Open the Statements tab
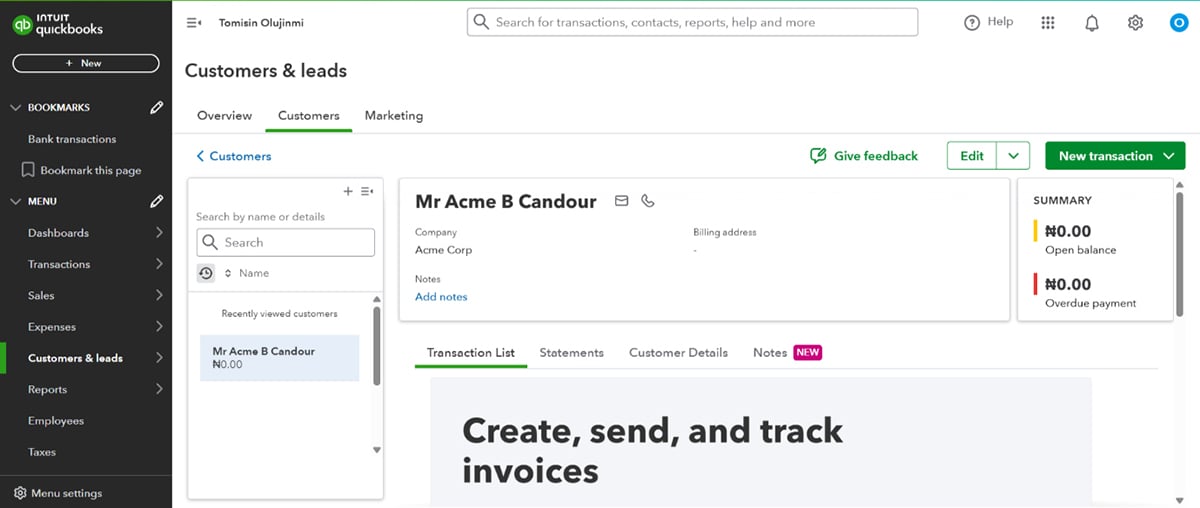Screen dimensions: 1200x508 [572, 353]
